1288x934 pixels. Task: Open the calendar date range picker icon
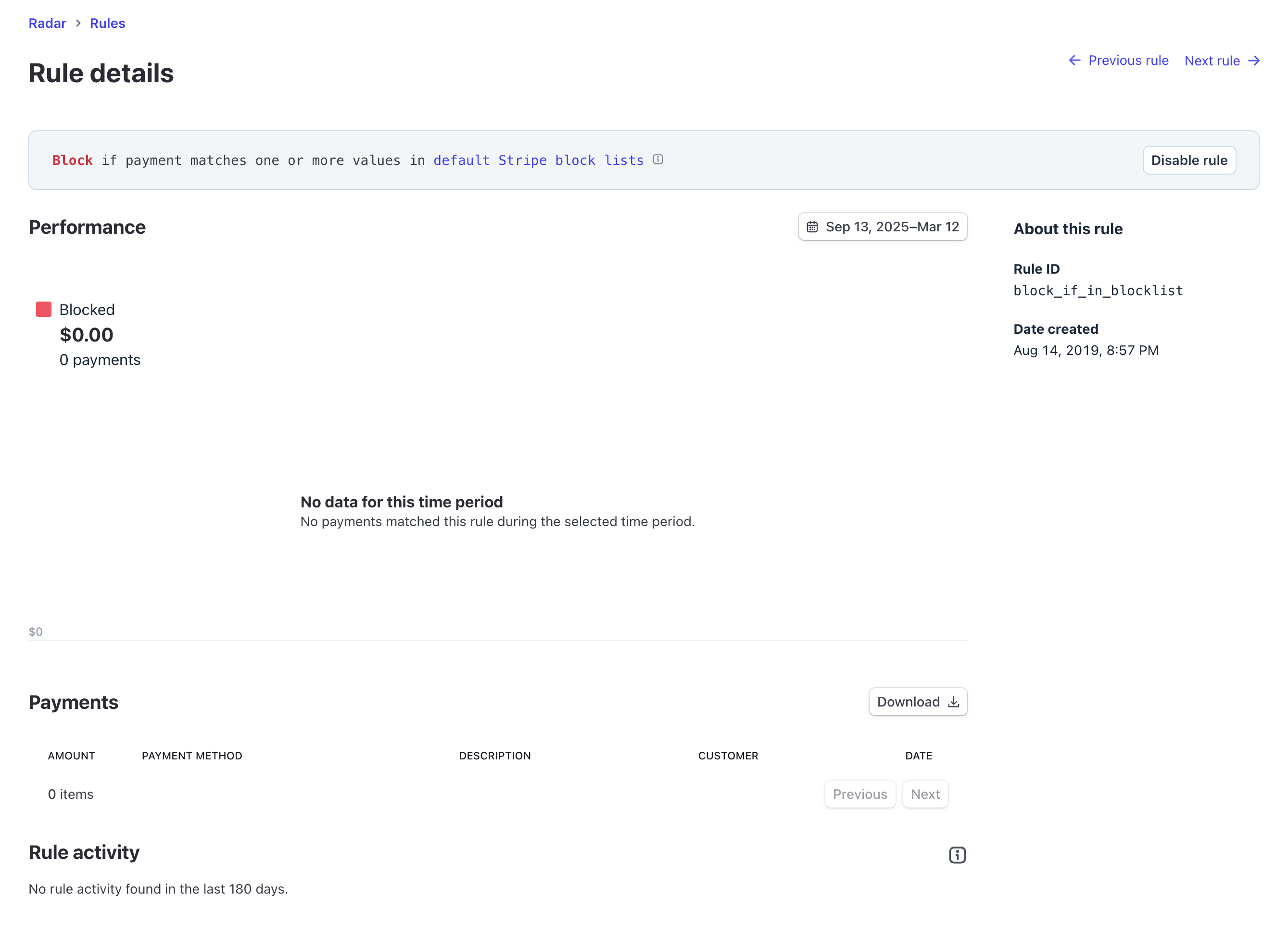coord(811,226)
